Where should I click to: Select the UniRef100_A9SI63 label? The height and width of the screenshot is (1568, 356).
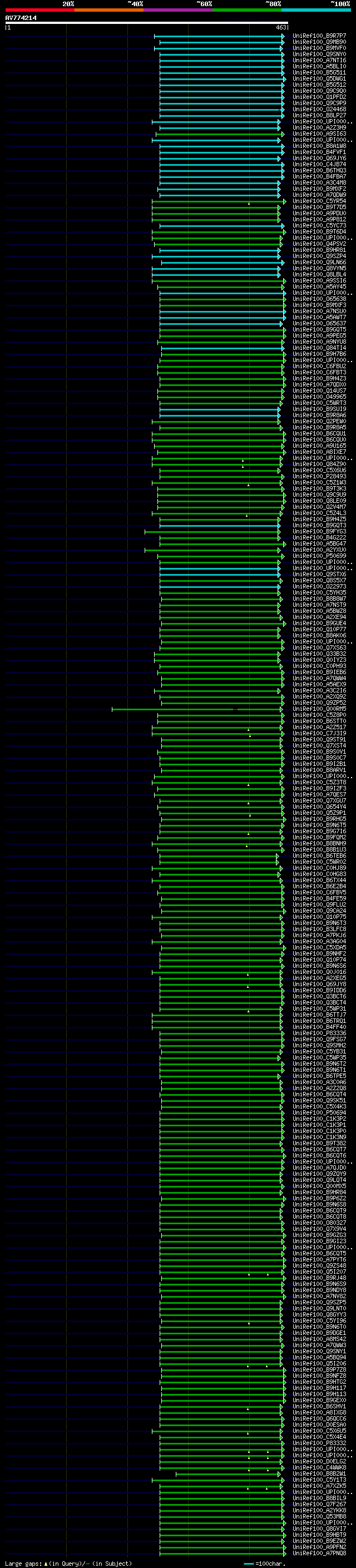pyautogui.click(x=319, y=134)
